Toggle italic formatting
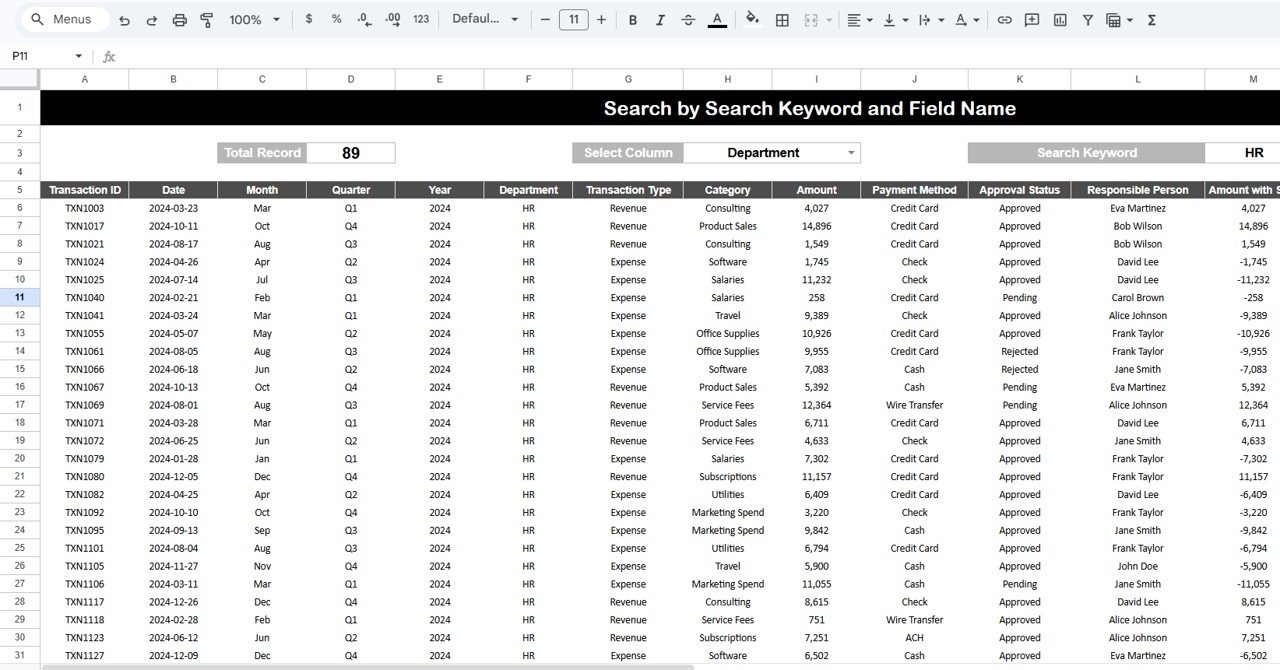Viewport: 1280px width, 670px height. 660,19
